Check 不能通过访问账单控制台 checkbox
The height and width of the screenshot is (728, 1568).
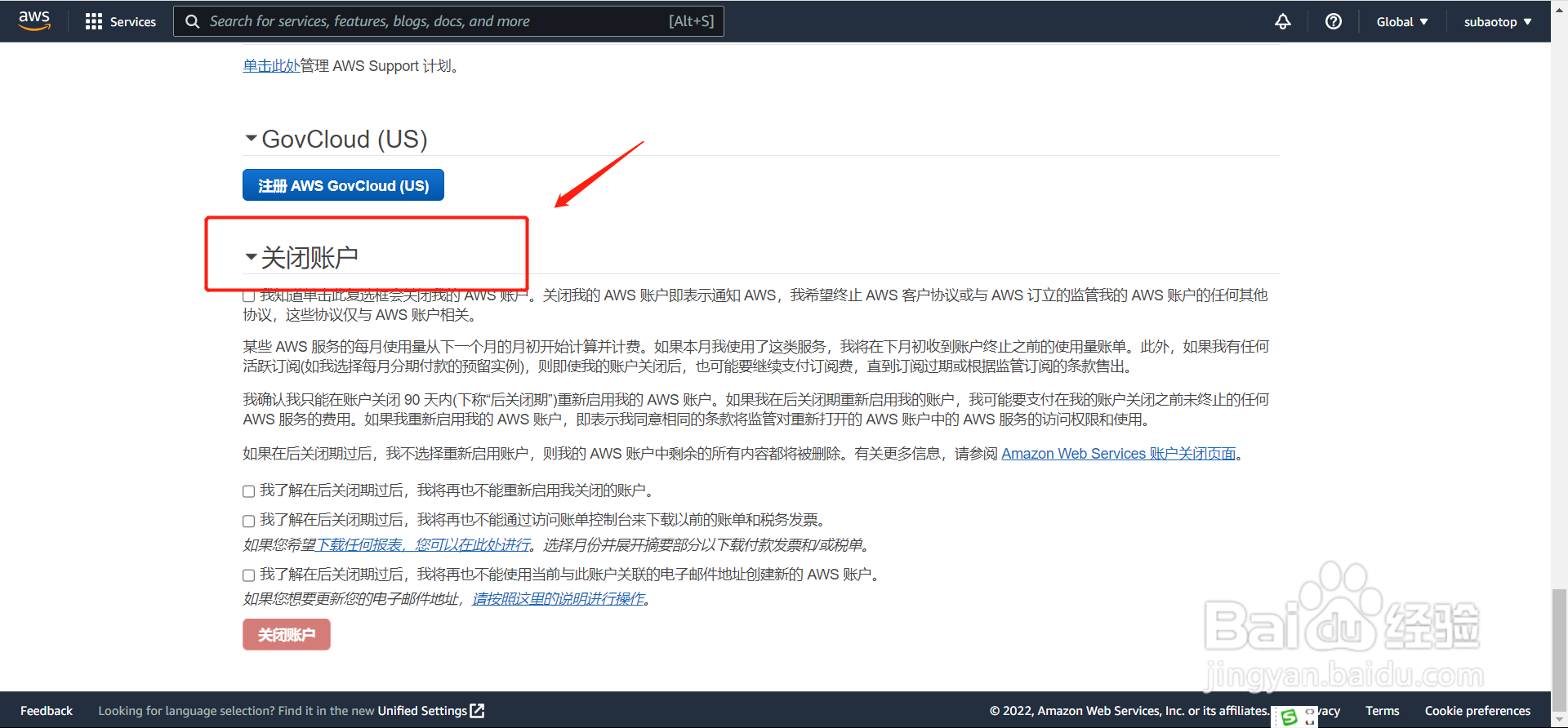coord(249,521)
